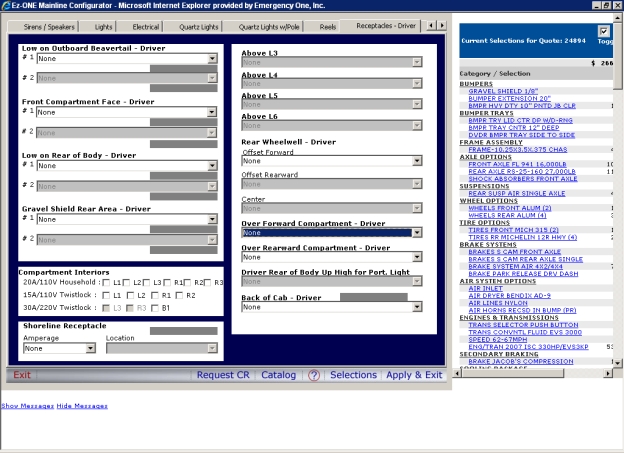Select the Receptacles - Driver tab
This screenshot has height=453, width=624.
[x=386, y=26]
